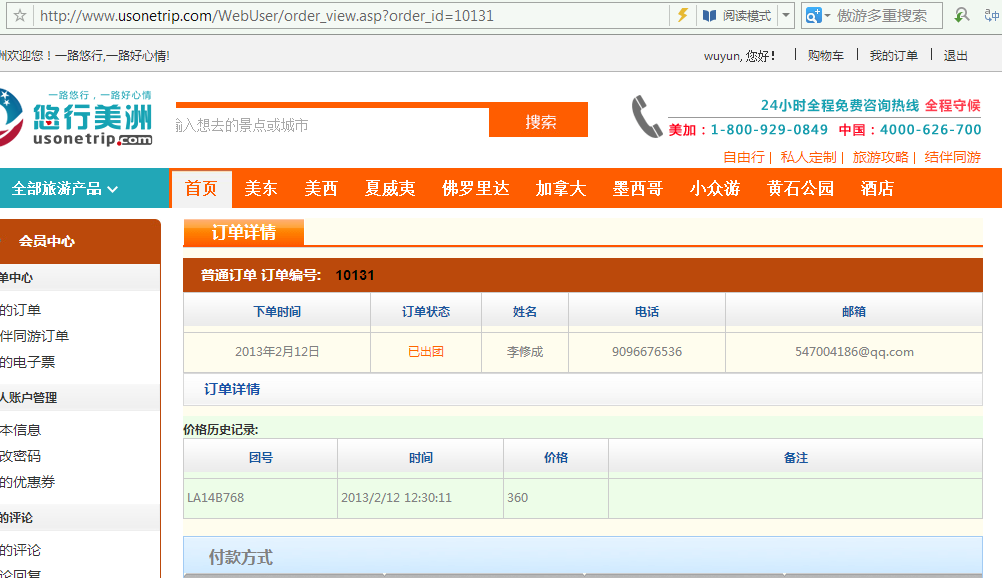Select the 美东 navigation tab
The image size is (1002, 578).
[x=261, y=189]
